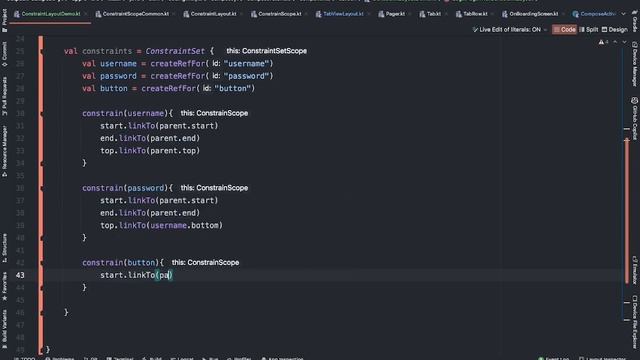Screen dimensions: 640x360
Task: Open the Commit tool window
Action: [4, 54]
